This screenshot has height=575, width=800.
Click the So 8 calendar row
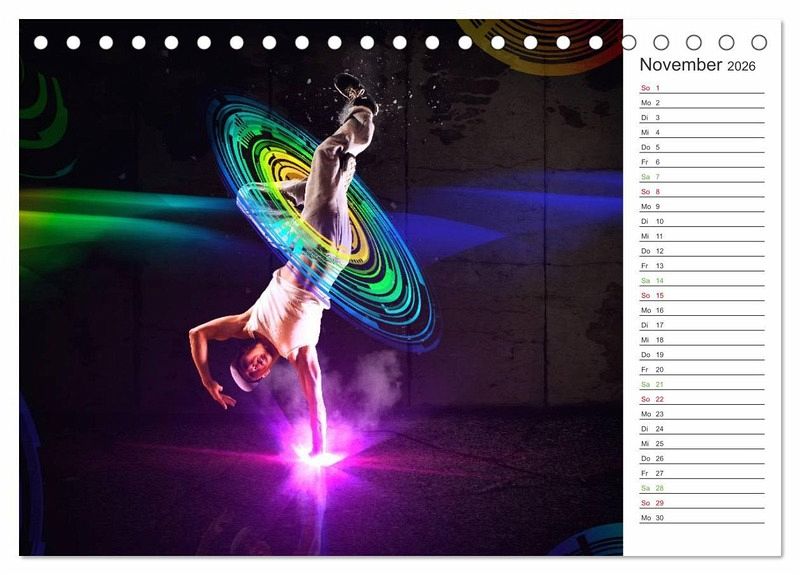[x=702, y=192]
